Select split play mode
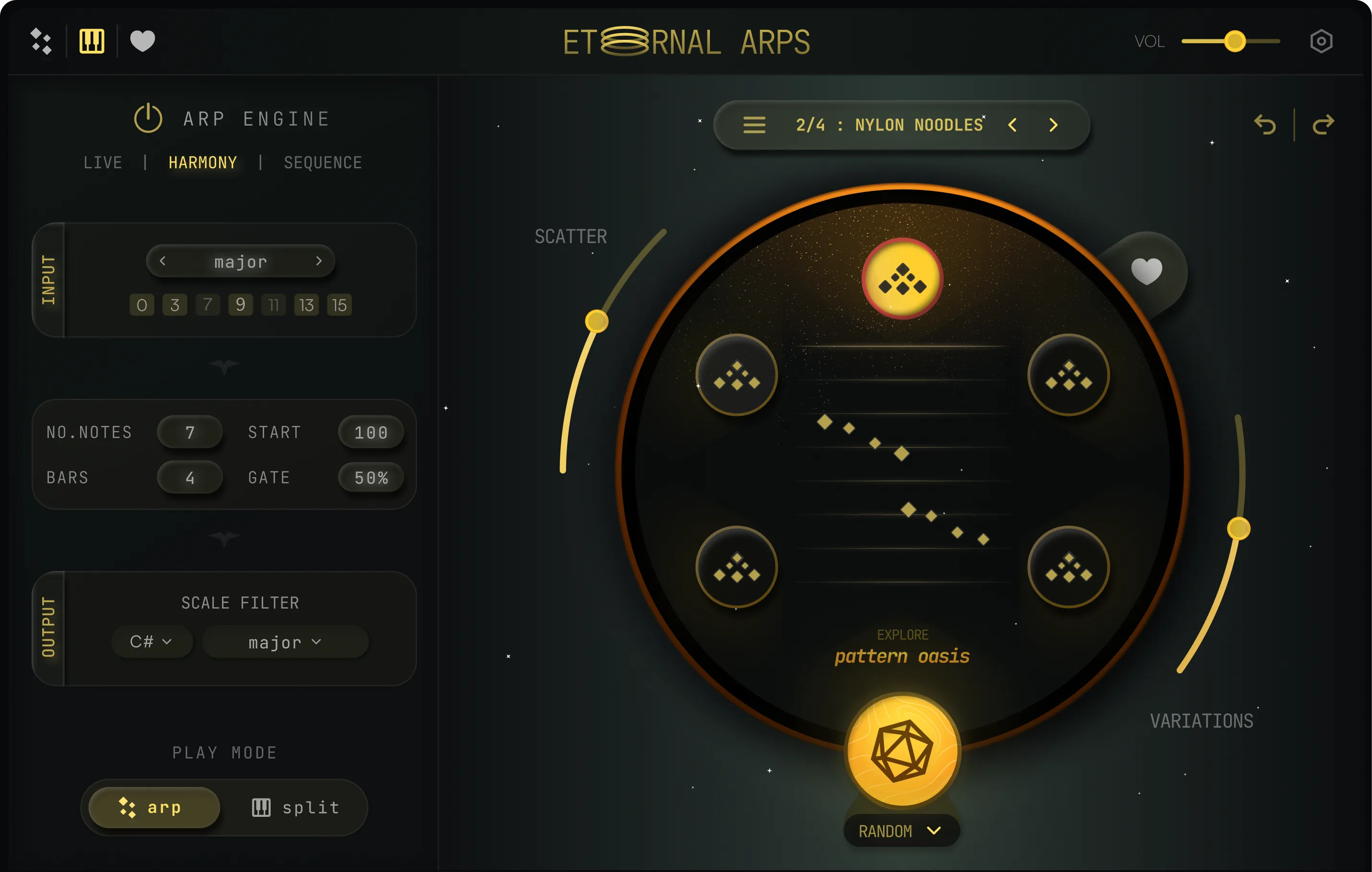1372x872 pixels. click(x=296, y=808)
